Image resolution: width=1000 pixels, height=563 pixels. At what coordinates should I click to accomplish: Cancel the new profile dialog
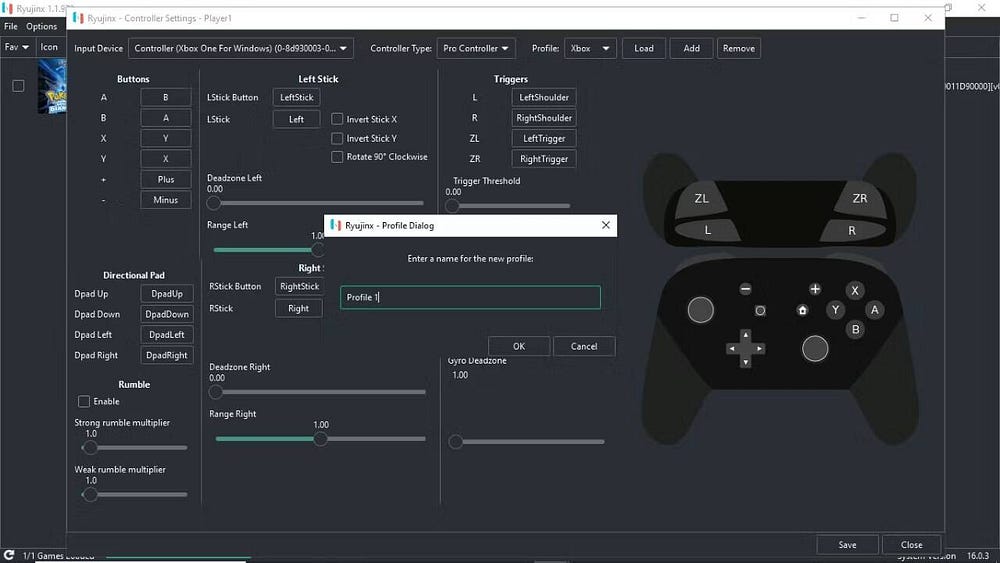click(584, 346)
